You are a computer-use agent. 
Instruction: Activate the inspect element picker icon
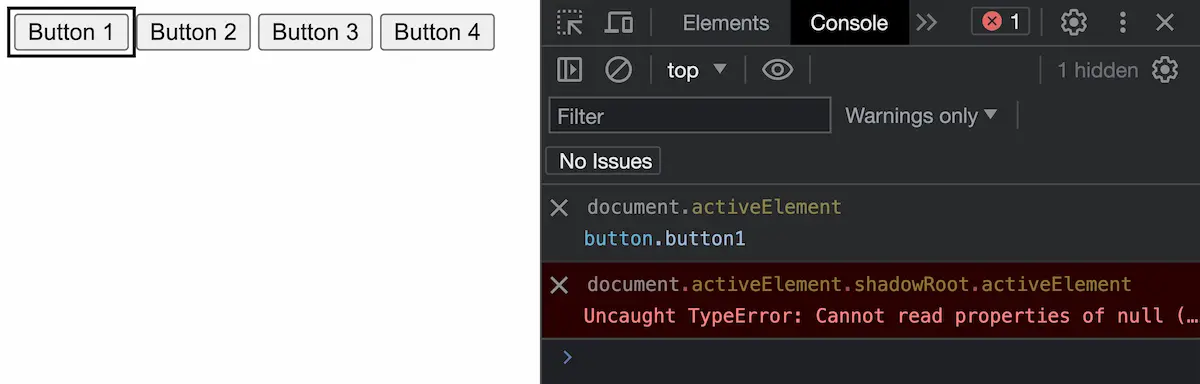click(570, 22)
